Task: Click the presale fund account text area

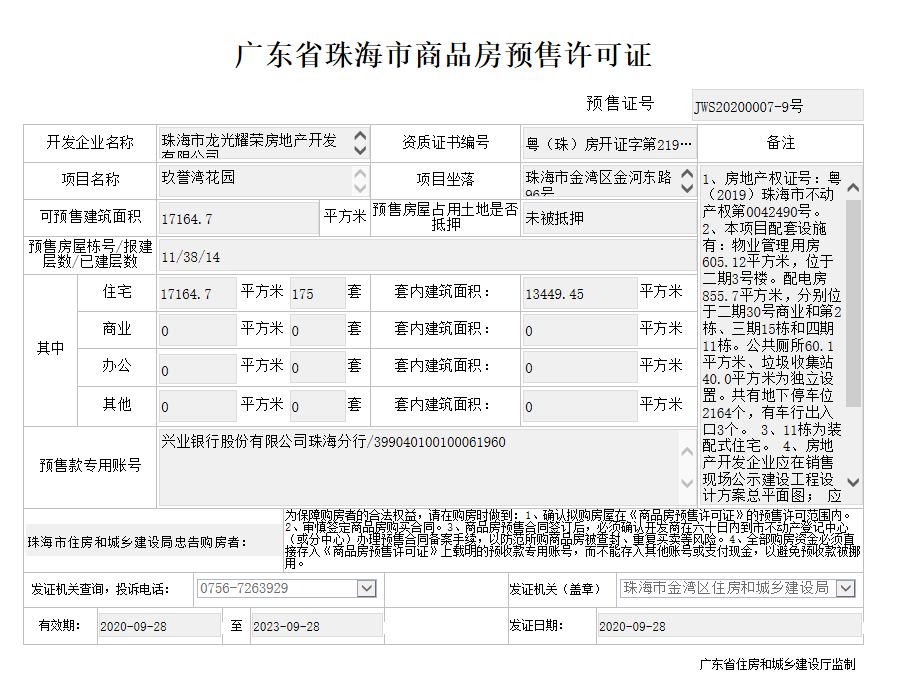Action: [x=416, y=467]
